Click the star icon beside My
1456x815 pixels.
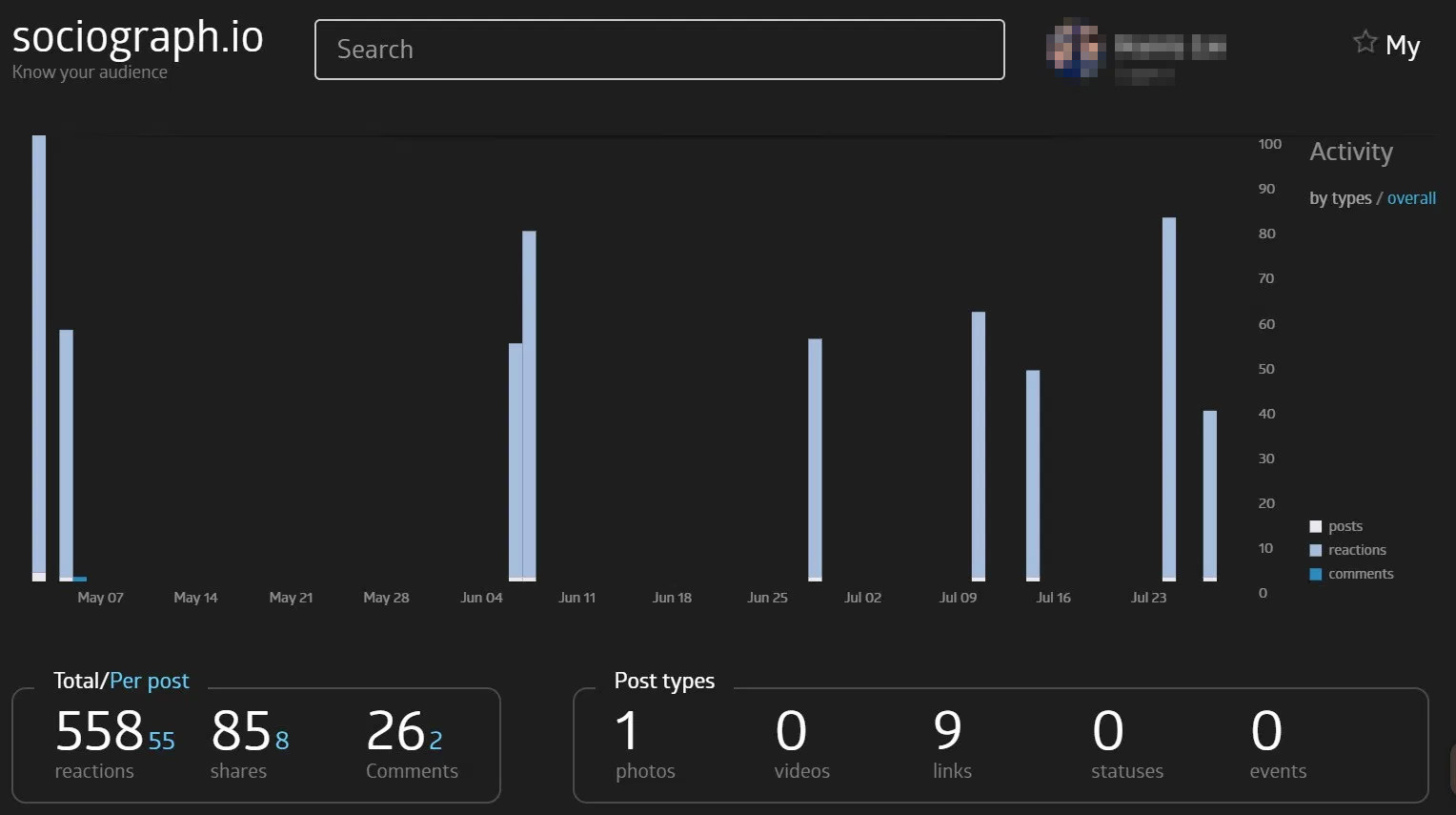coord(1365,42)
